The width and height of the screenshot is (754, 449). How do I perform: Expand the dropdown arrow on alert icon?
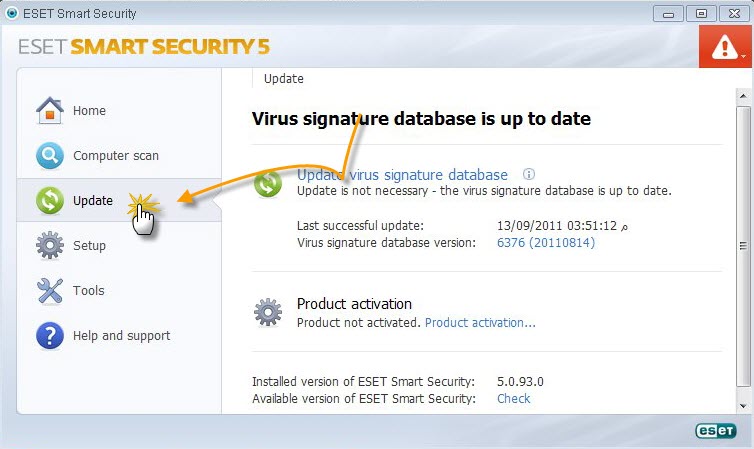coord(743,56)
